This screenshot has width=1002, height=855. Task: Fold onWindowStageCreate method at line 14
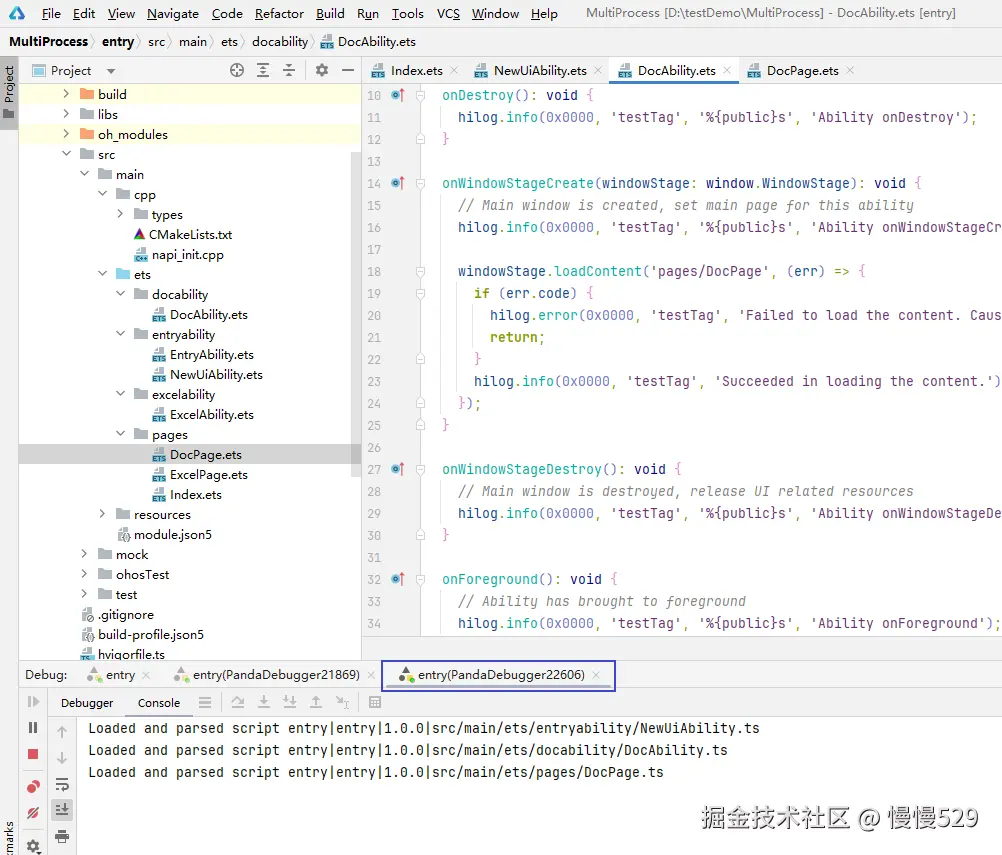(420, 183)
